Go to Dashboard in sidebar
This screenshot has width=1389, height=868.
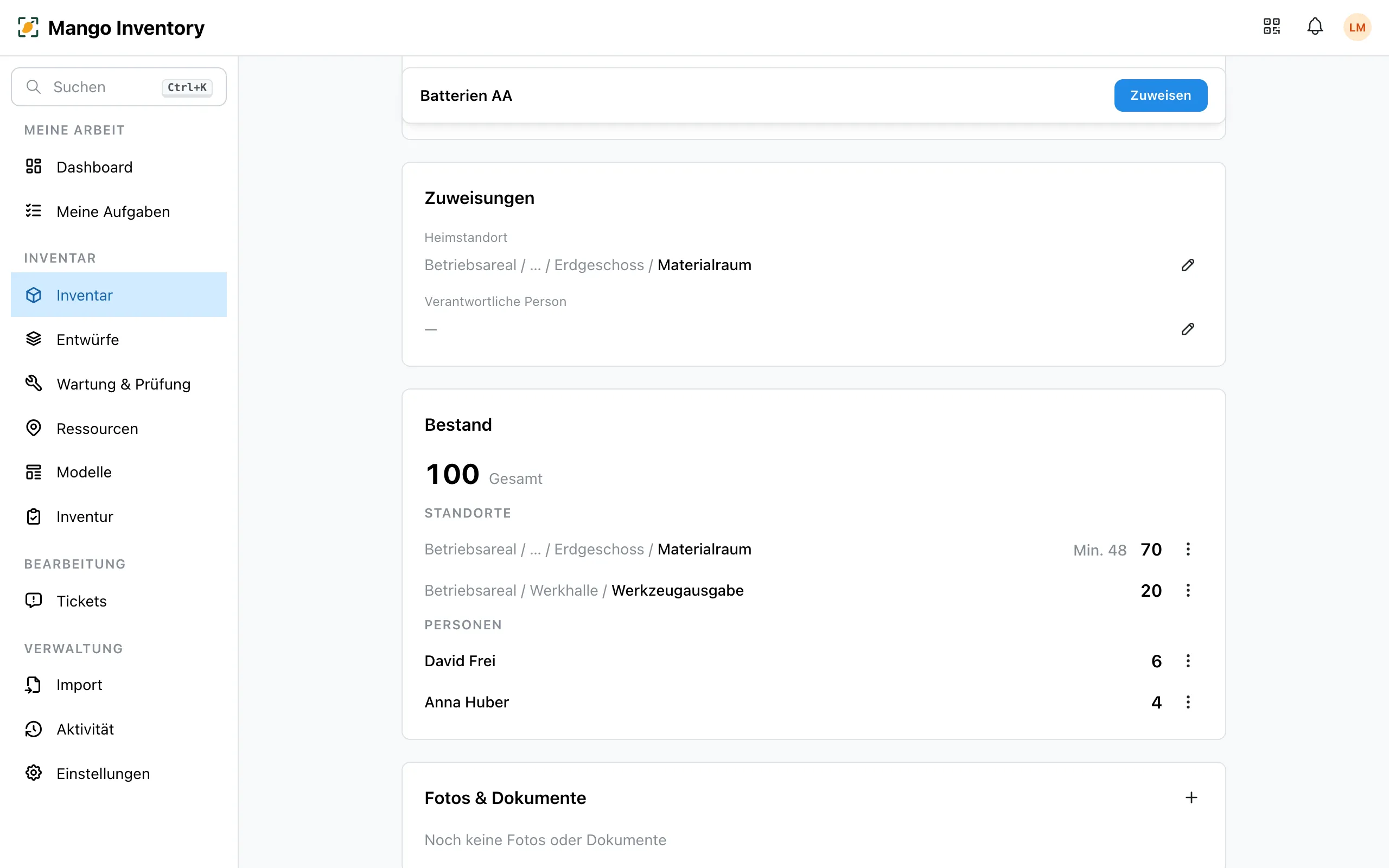[119, 167]
